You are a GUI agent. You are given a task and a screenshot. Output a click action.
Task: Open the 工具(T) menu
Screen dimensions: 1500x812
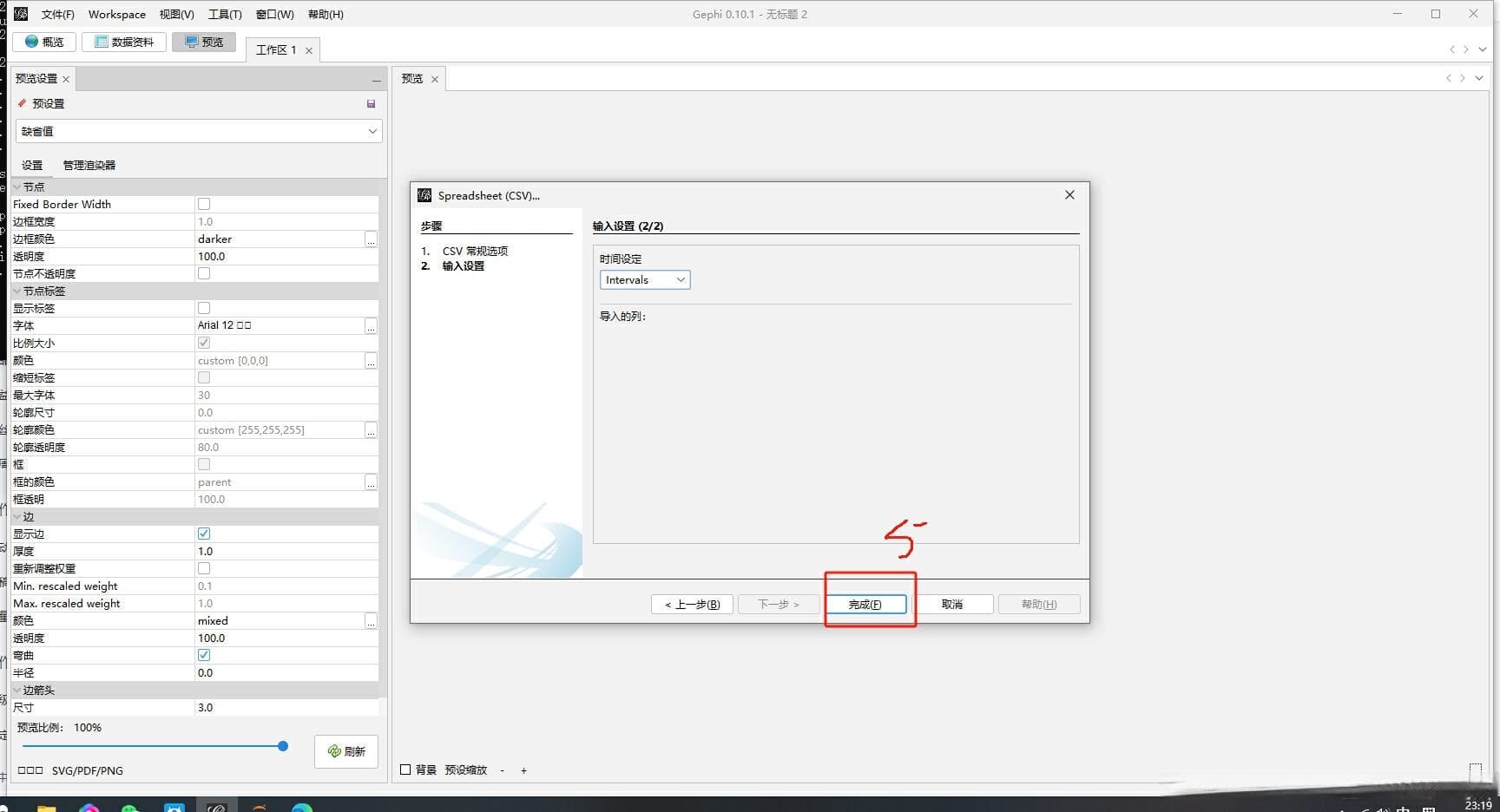(225, 14)
